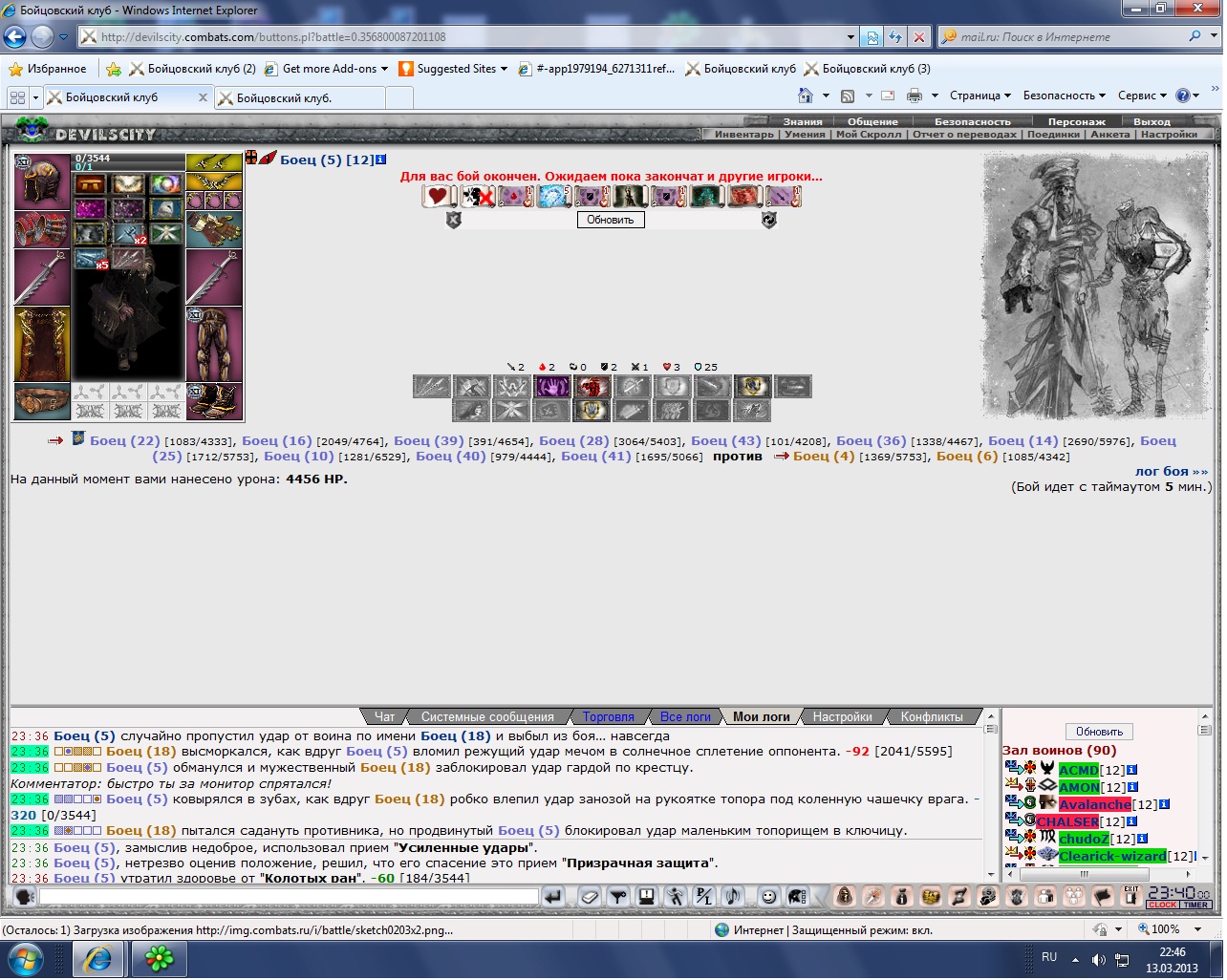Click the gray X shield icon
The width and height of the screenshot is (1227, 980).
point(454,220)
